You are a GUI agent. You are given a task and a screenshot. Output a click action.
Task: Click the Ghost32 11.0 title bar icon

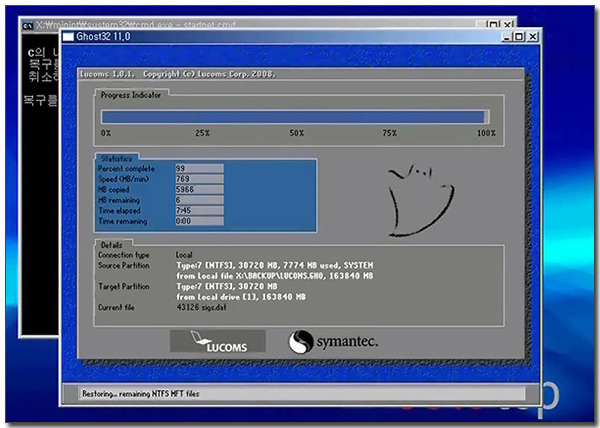point(68,37)
